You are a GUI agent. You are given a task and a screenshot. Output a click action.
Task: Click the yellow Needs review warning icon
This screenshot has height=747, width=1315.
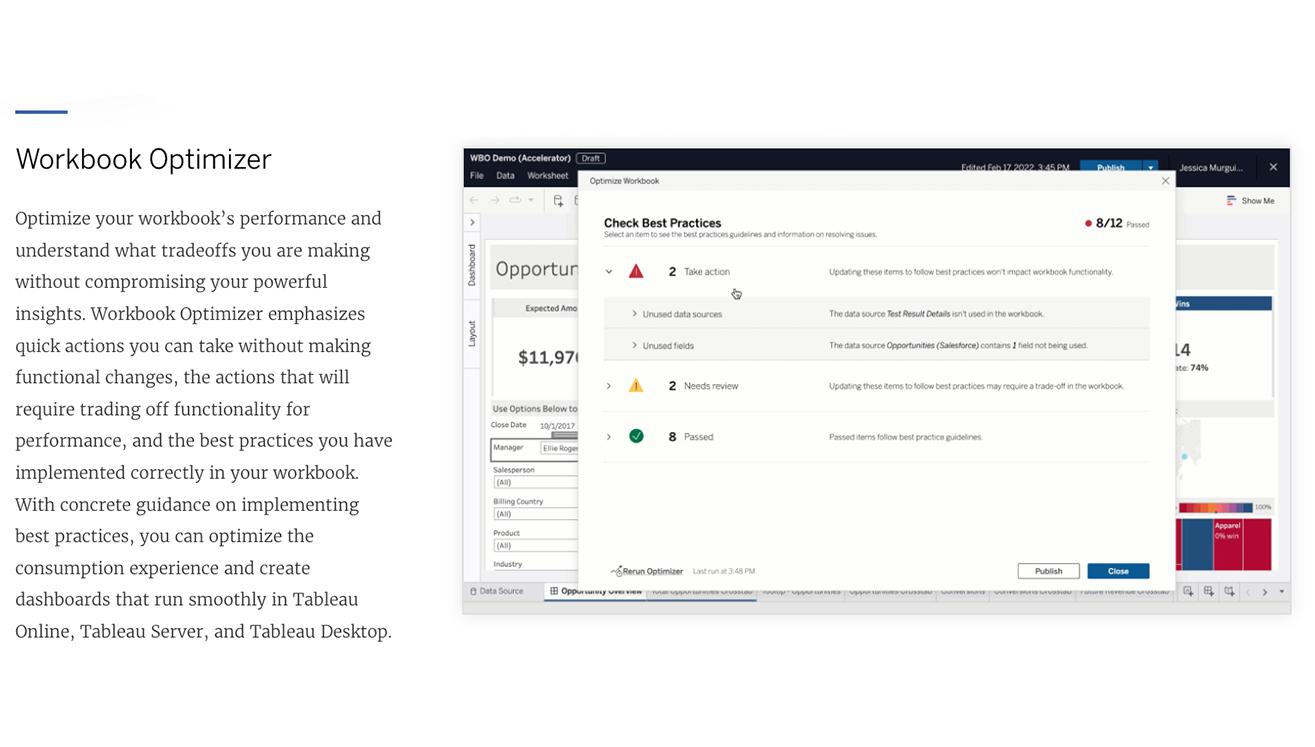(636, 385)
